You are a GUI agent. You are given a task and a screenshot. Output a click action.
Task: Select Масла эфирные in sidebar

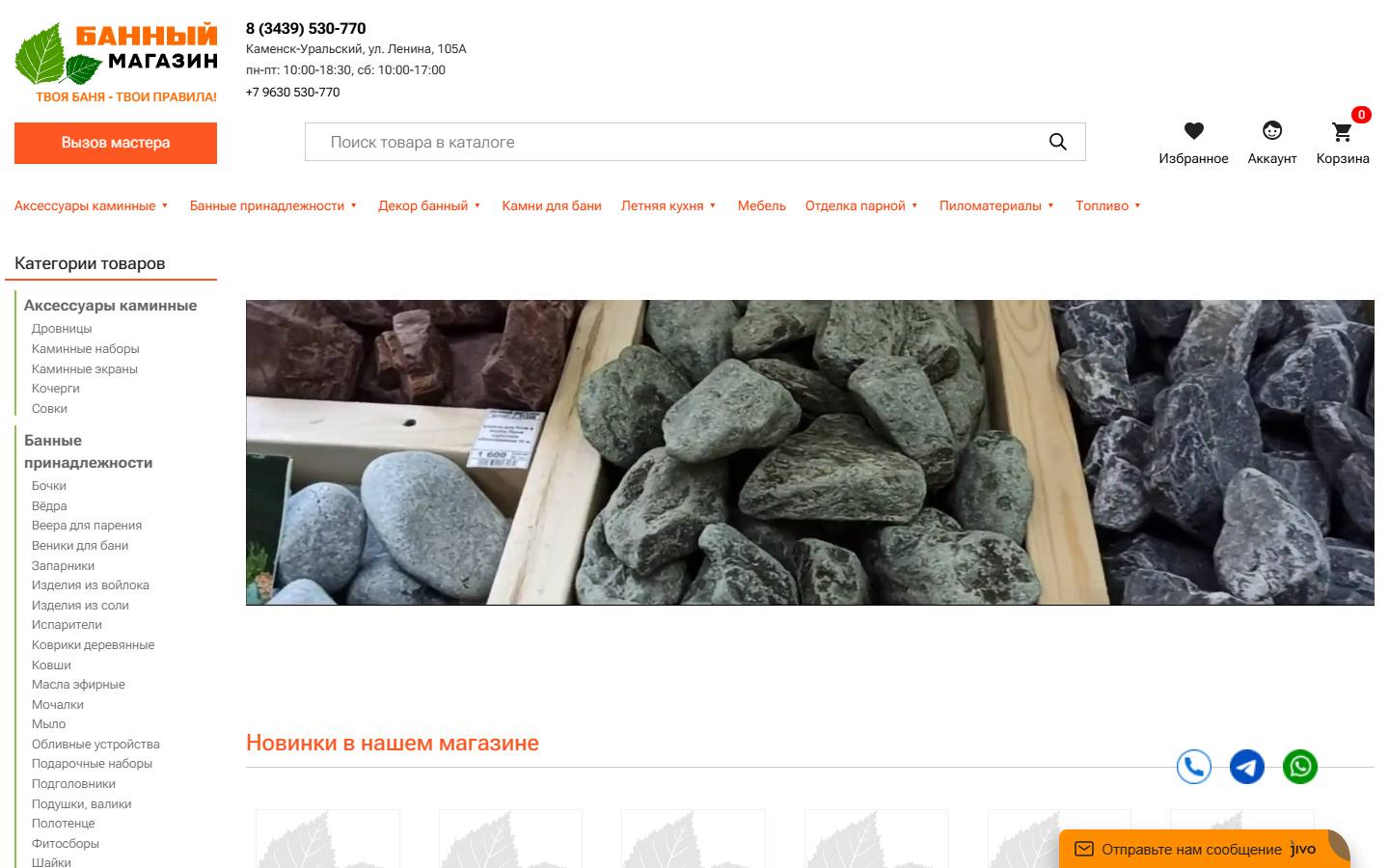click(x=78, y=685)
